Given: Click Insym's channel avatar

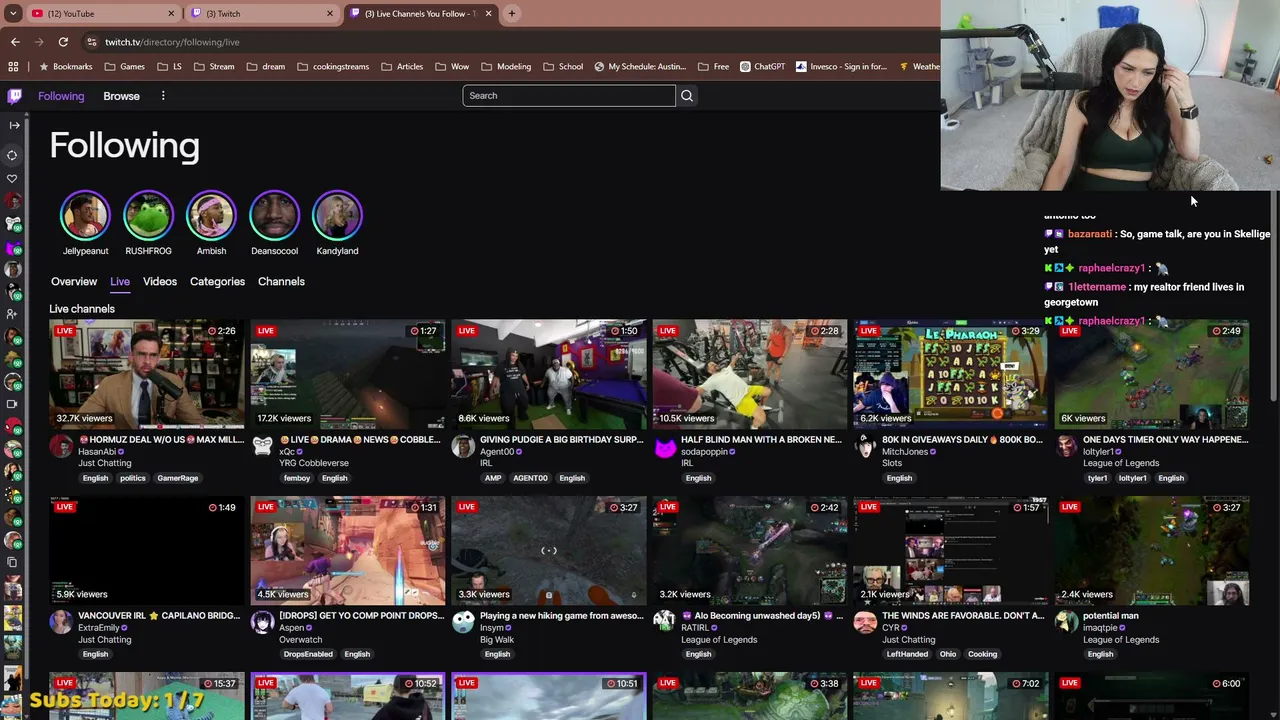Looking at the screenshot, I should tap(463, 622).
